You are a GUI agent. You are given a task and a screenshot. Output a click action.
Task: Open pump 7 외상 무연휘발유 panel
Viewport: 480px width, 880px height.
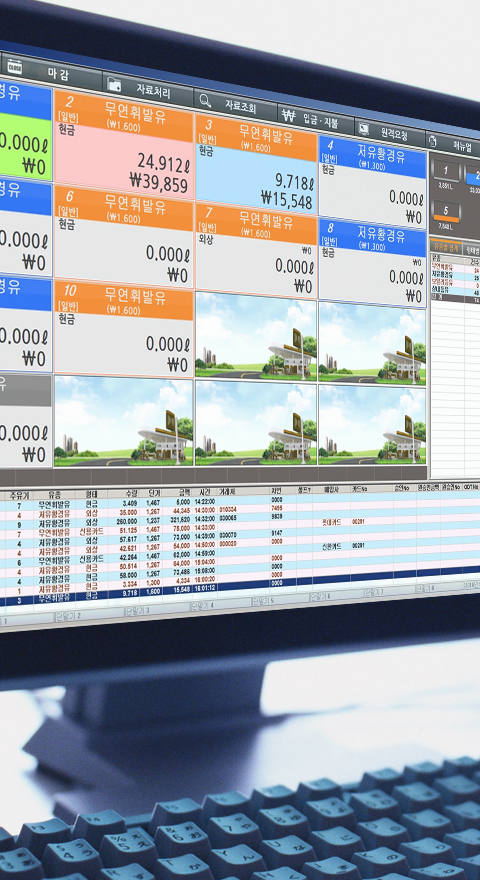[x=257, y=251]
